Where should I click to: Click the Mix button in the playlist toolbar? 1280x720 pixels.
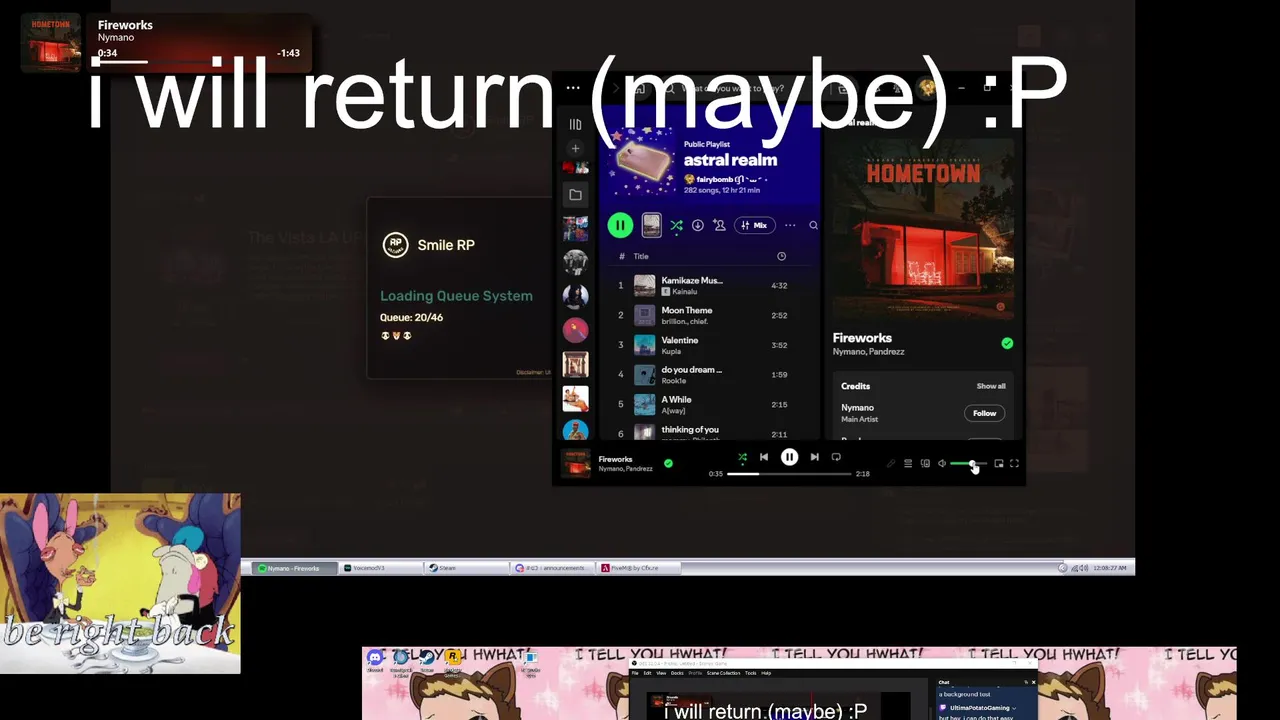click(755, 226)
